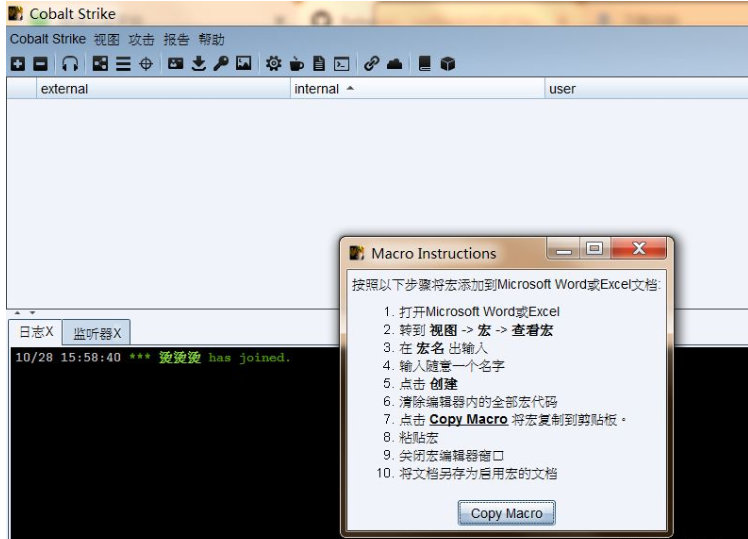Image resolution: width=748 pixels, height=539 pixels.
Task: Open credentials ID card icon
Action: click(x=176, y=63)
